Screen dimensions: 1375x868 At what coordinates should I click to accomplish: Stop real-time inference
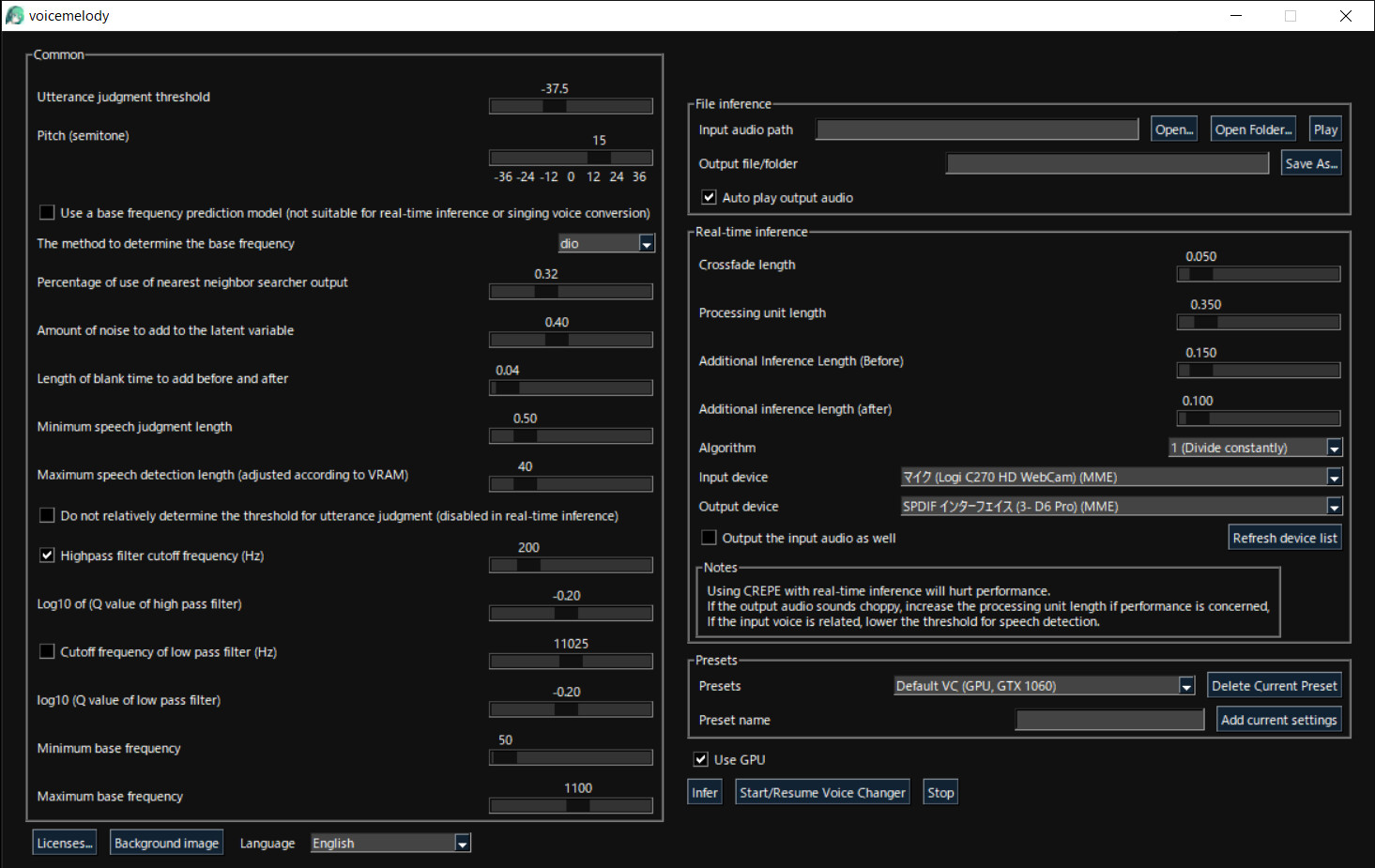point(940,791)
